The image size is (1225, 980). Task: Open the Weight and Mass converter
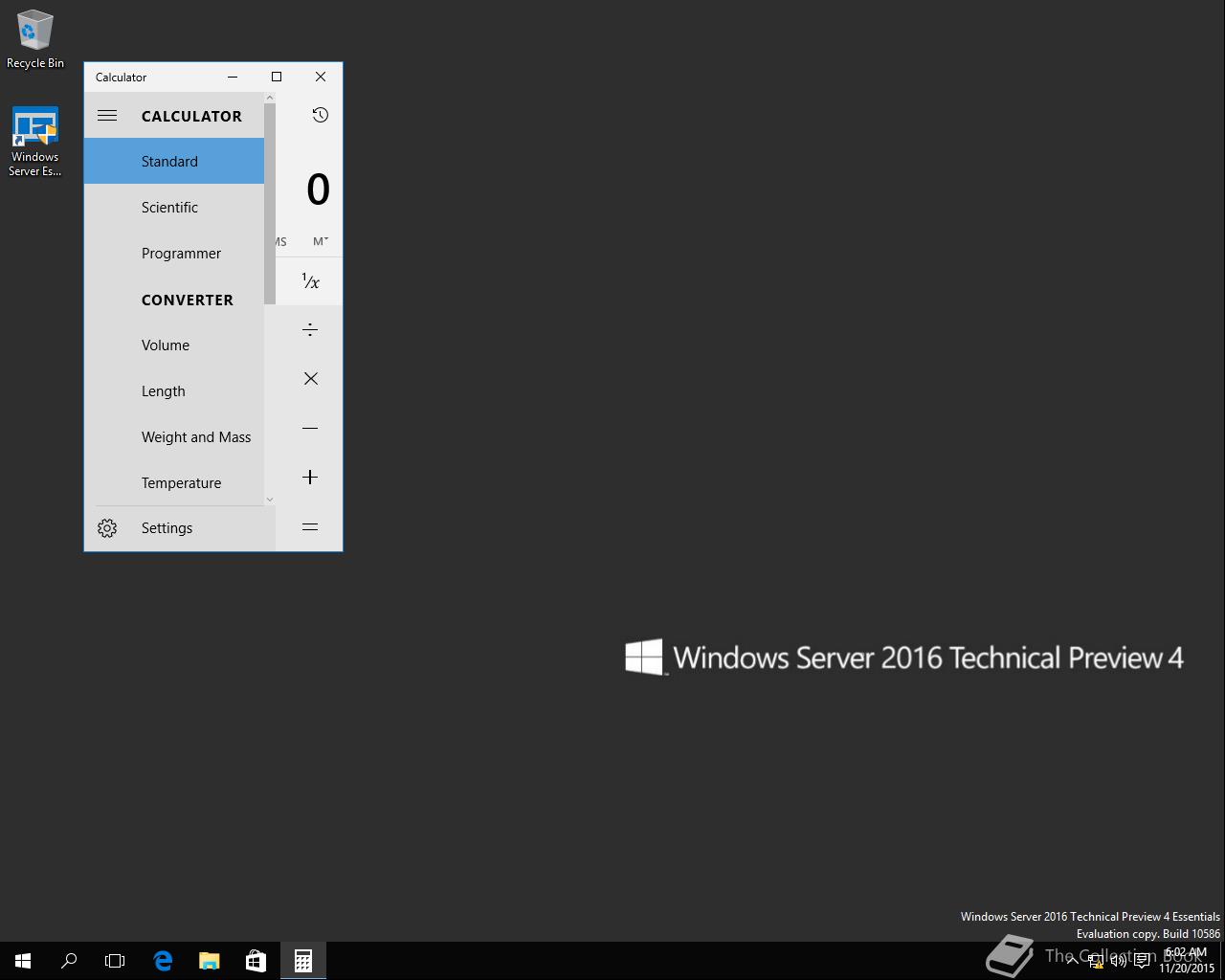coord(174,436)
